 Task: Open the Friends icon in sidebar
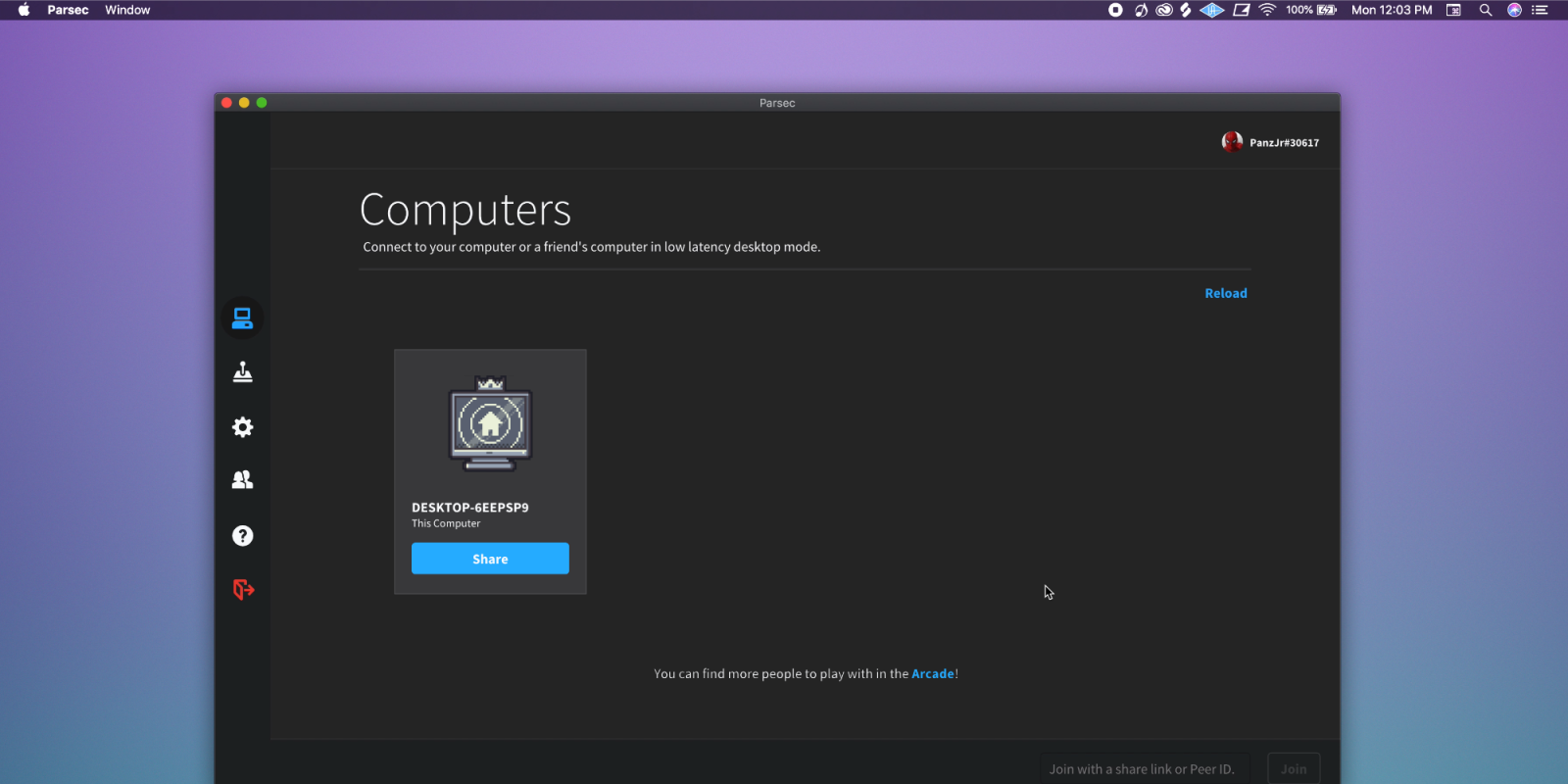242,480
